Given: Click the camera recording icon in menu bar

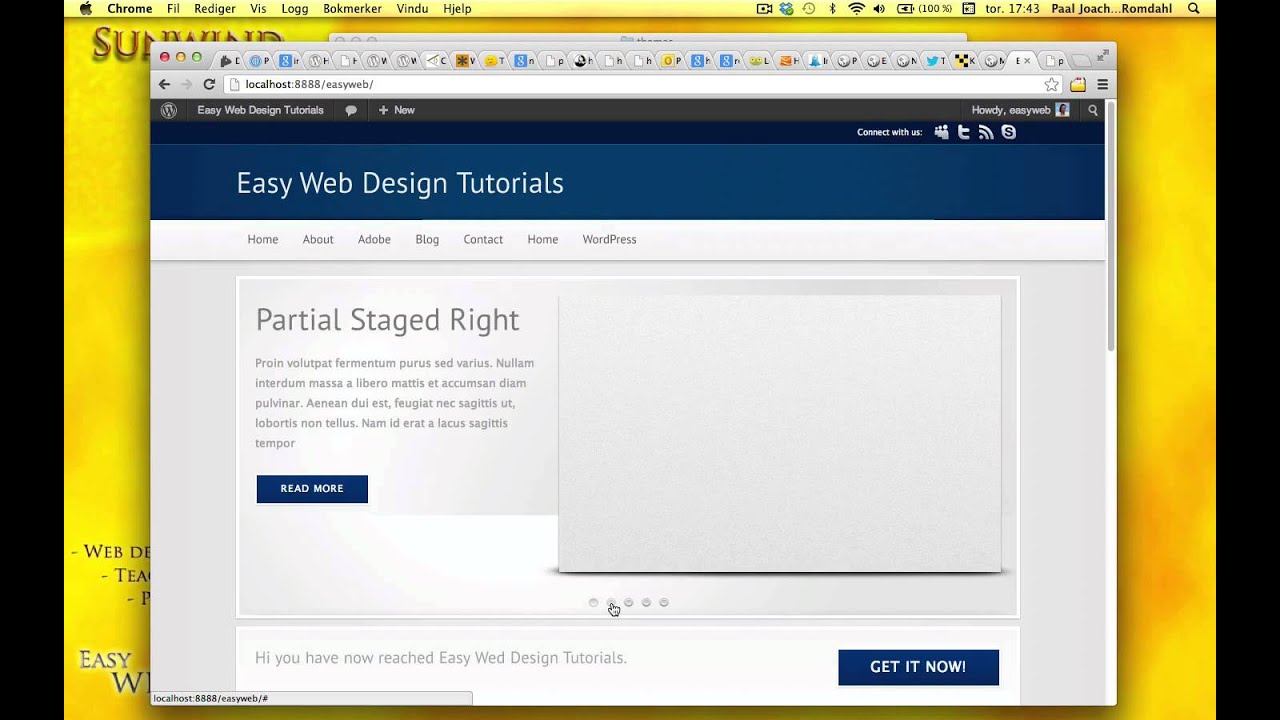Looking at the screenshot, I should pyautogui.click(x=764, y=8).
